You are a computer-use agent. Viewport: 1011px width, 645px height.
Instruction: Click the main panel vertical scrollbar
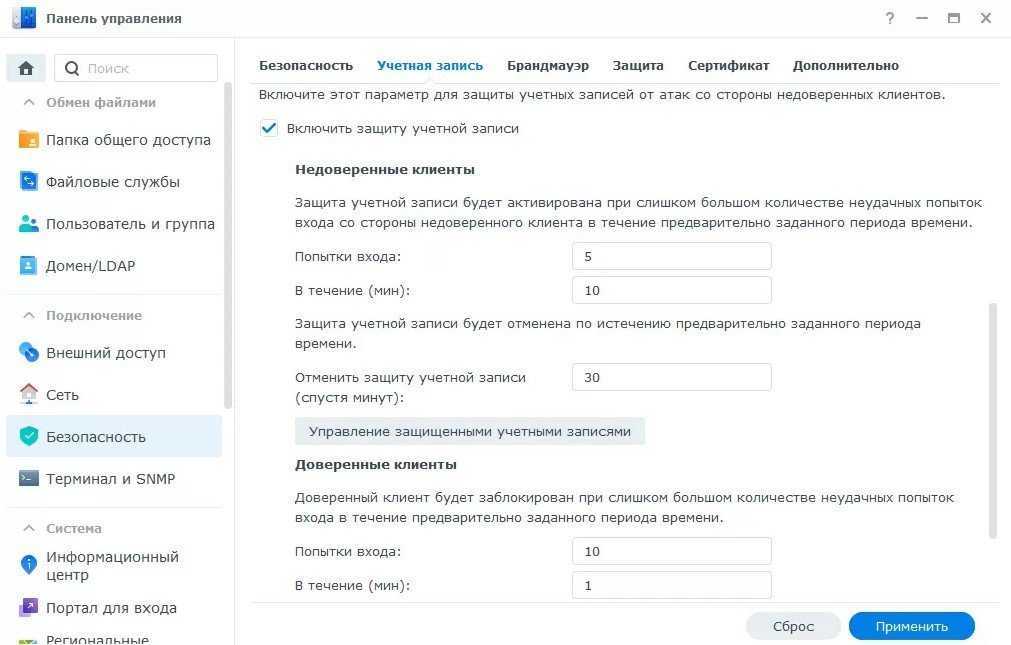click(993, 420)
